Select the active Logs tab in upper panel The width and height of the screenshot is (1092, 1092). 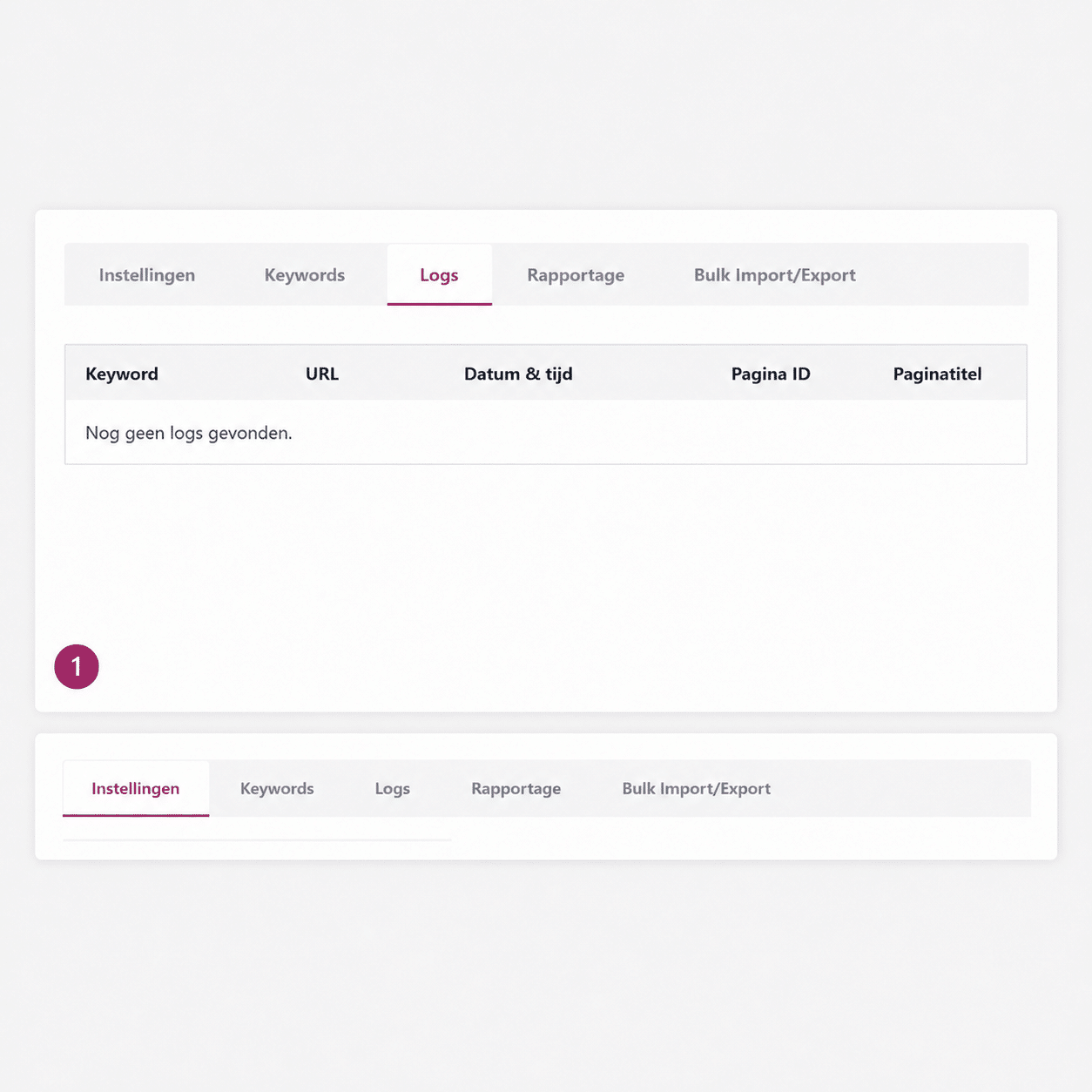point(439,275)
